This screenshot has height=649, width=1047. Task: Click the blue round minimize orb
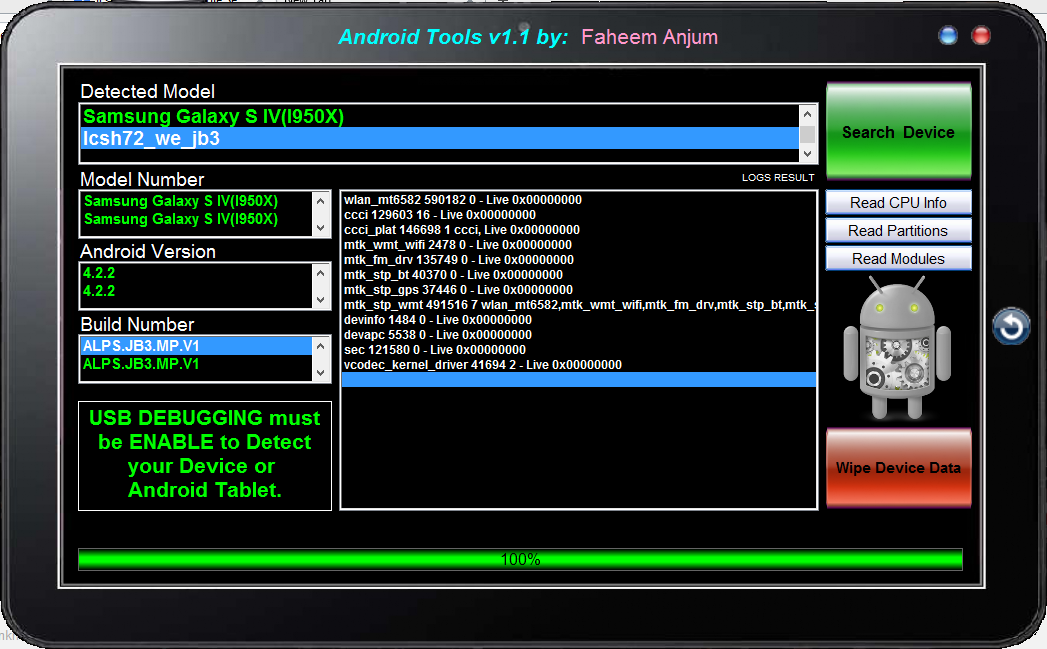(x=948, y=35)
